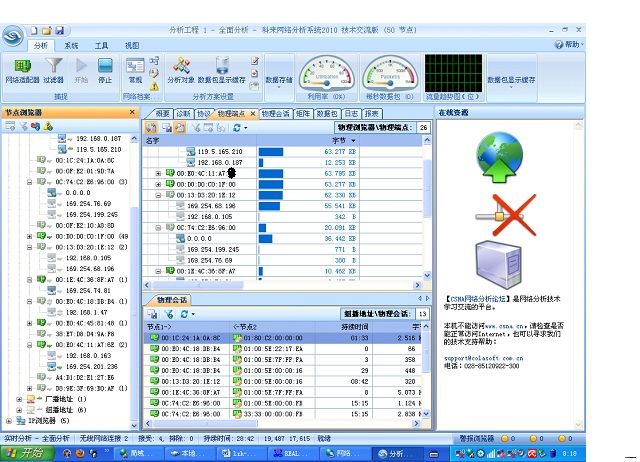Click the first highlighted endpoint view toolbar icon
The image size is (640, 462).
tap(151, 128)
